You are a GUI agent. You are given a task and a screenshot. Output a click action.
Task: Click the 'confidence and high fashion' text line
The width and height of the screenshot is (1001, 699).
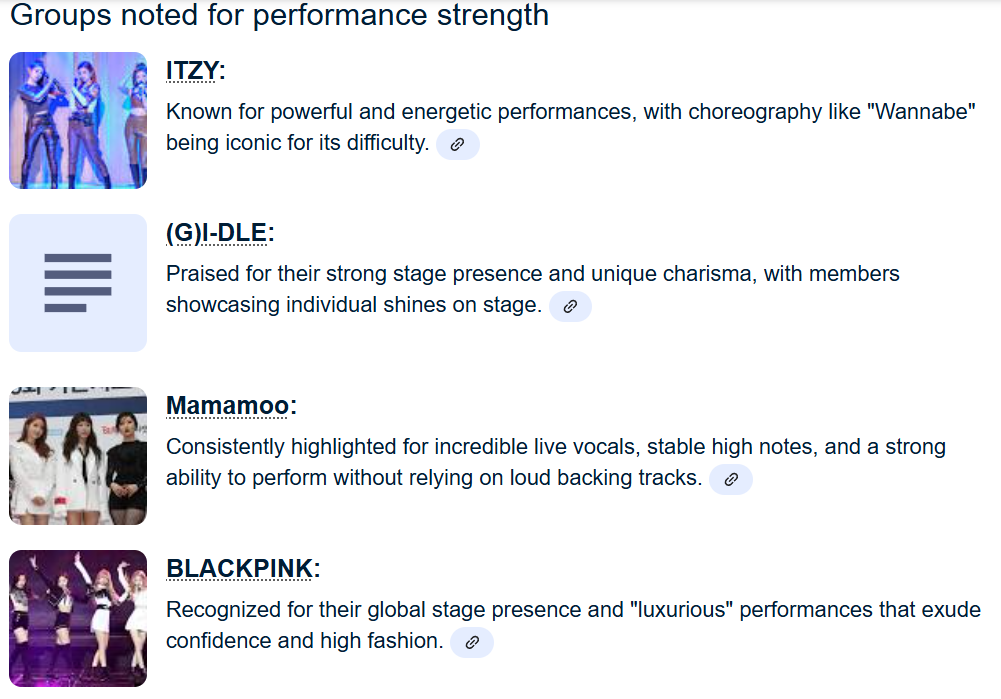pos(304,641)
